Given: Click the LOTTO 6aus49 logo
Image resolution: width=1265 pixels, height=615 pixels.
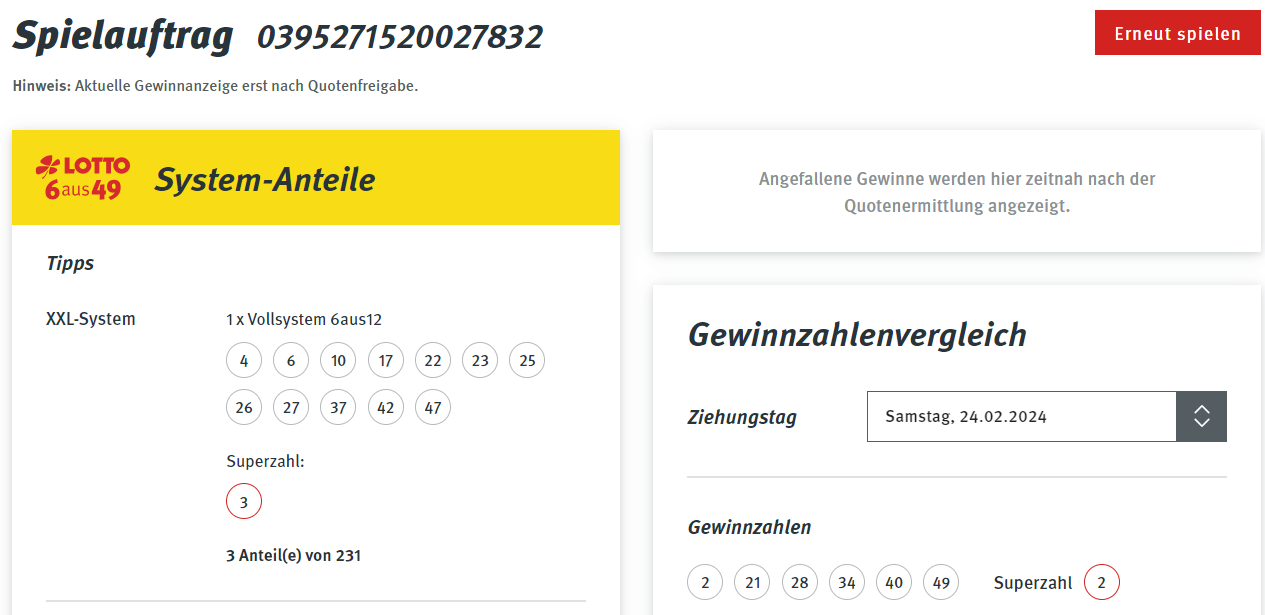Looking at the screenshot, I should [83, 178].
